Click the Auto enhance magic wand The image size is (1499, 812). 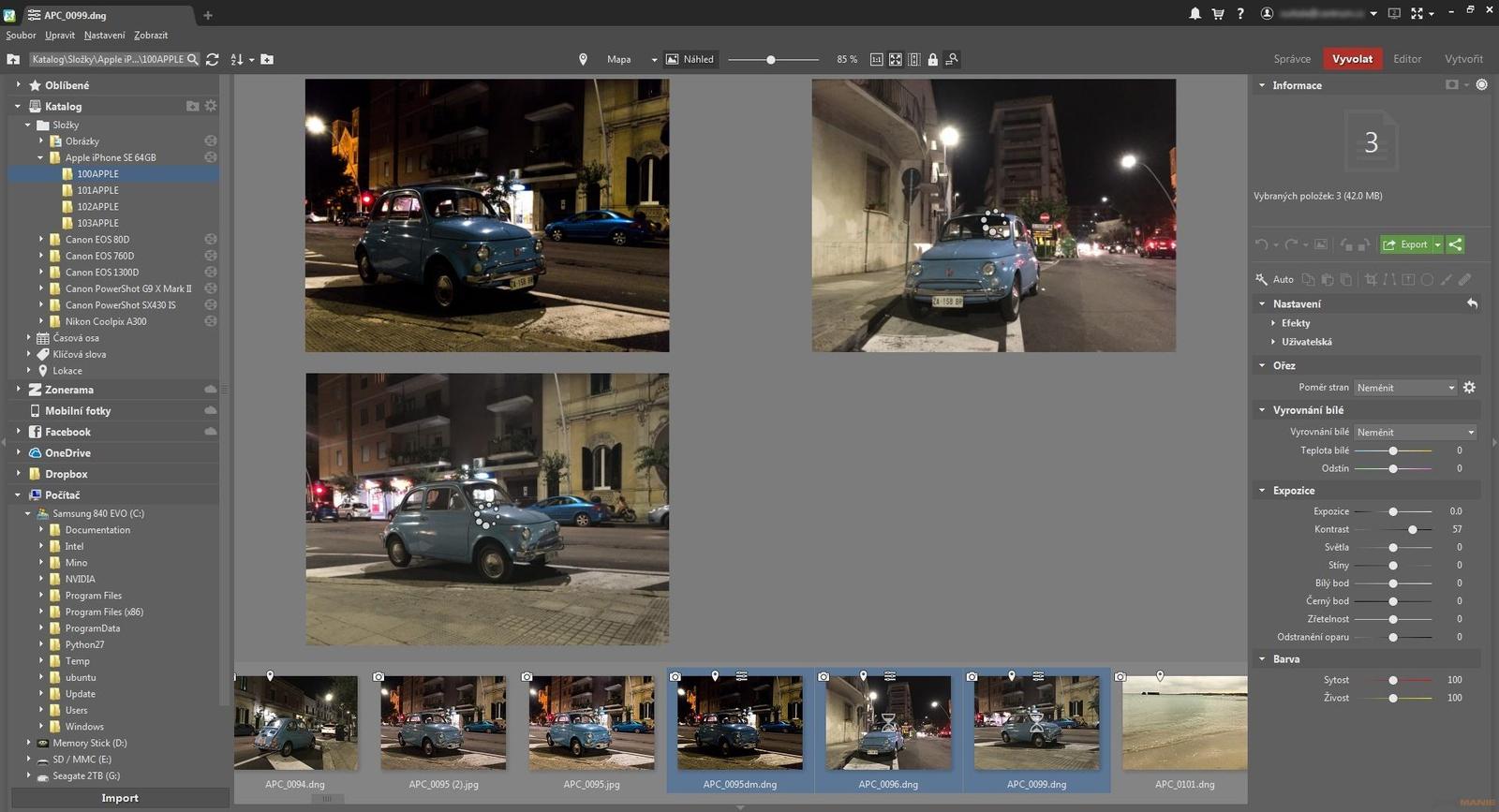1262,279
